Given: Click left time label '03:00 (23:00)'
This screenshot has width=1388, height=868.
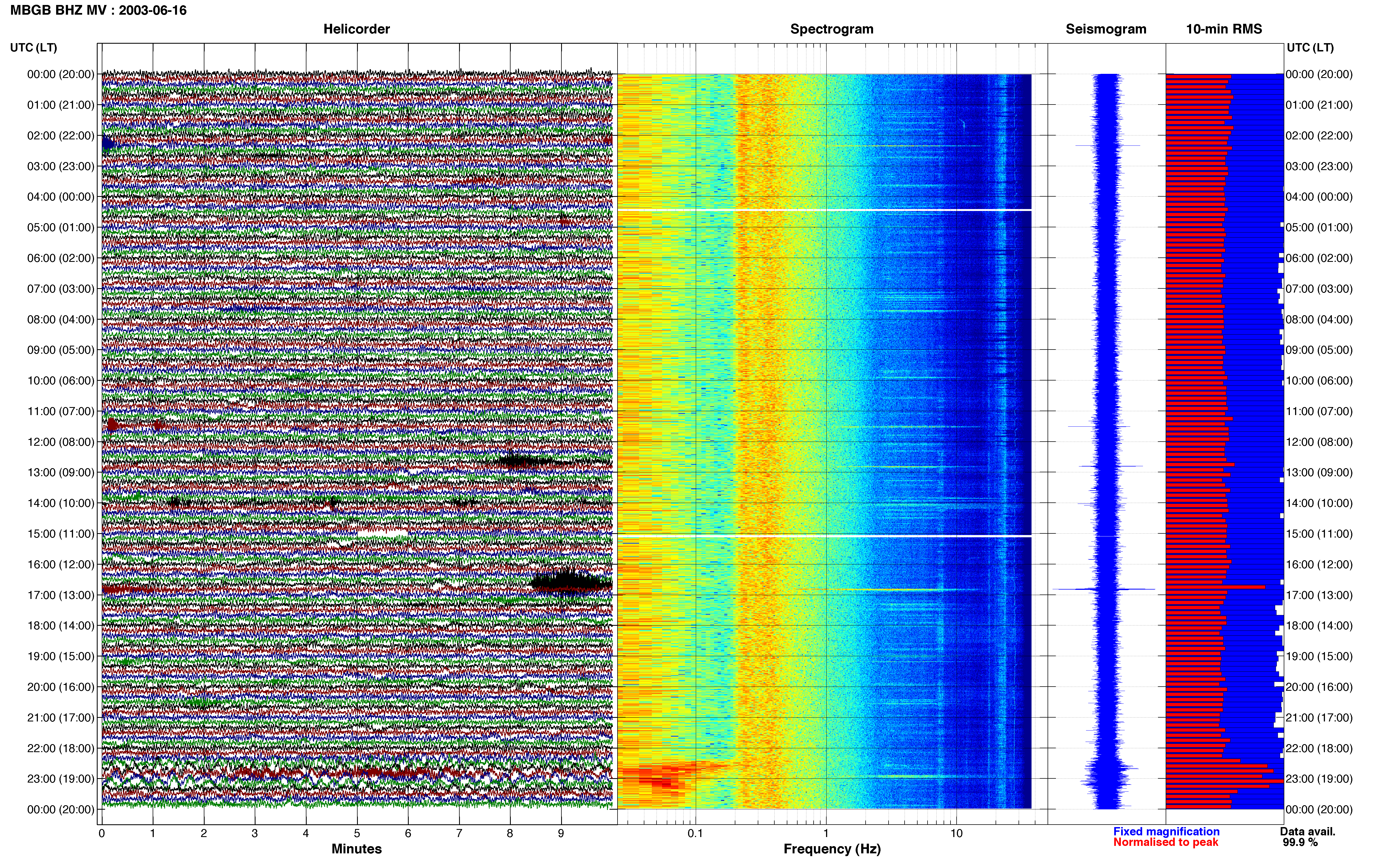Looking at the screenshot, I should pyautogui.click(x=61, y=166).
